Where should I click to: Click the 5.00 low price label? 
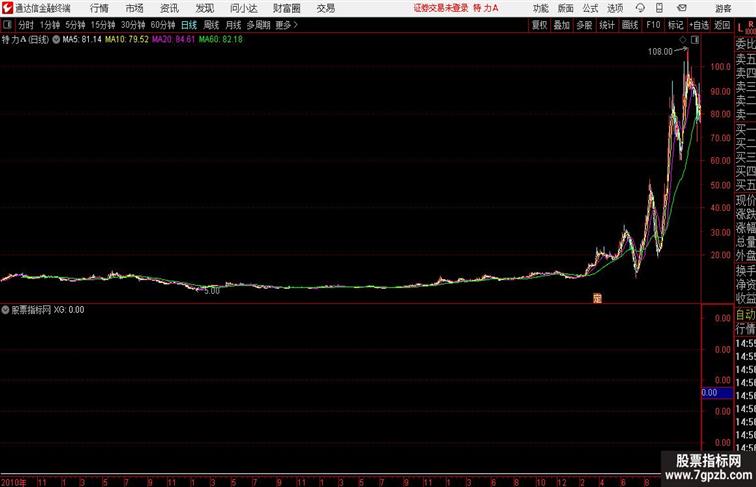pos(212,291)
